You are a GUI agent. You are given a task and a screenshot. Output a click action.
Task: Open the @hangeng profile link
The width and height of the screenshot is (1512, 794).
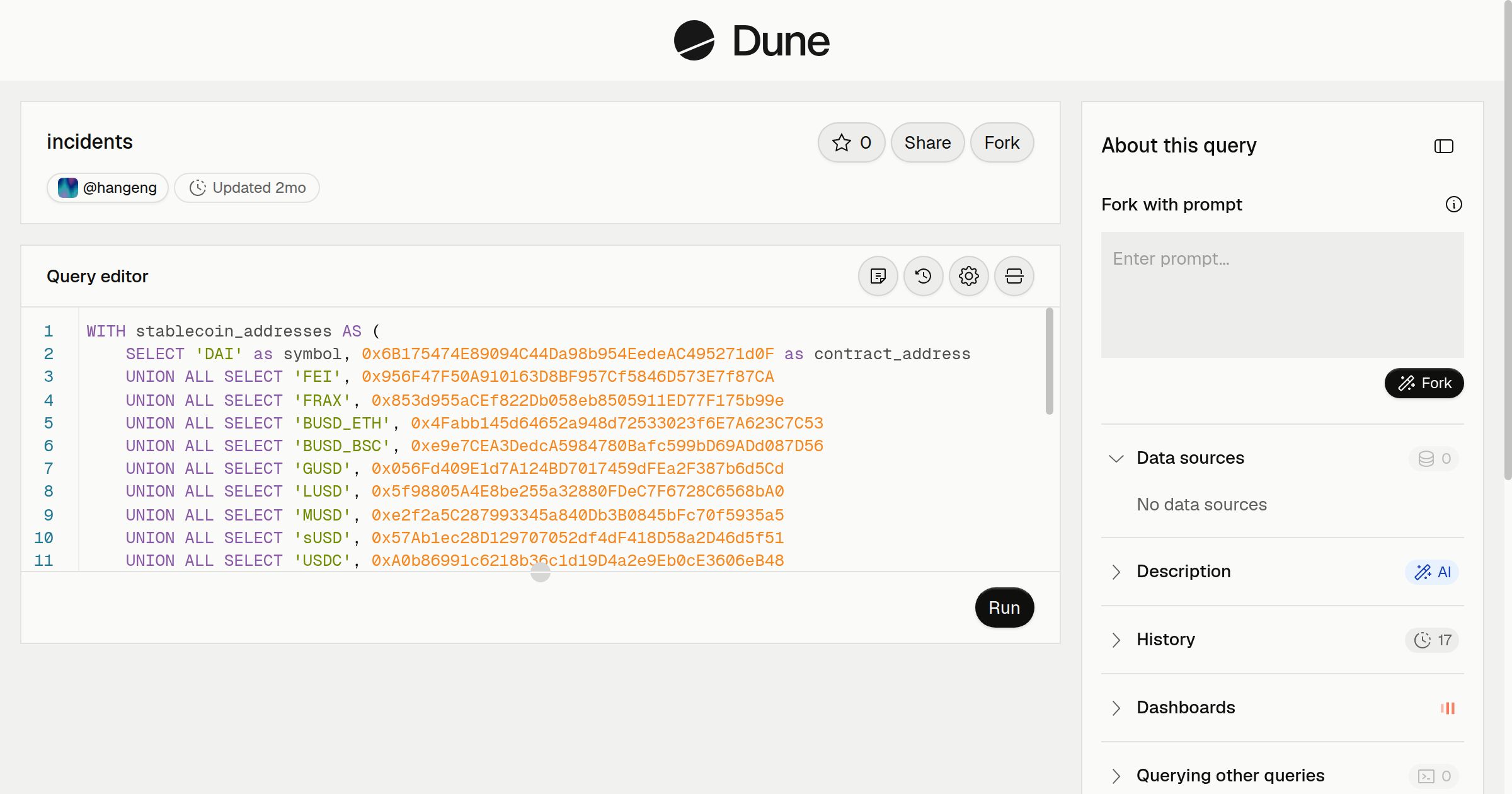[x=108, y=188]
